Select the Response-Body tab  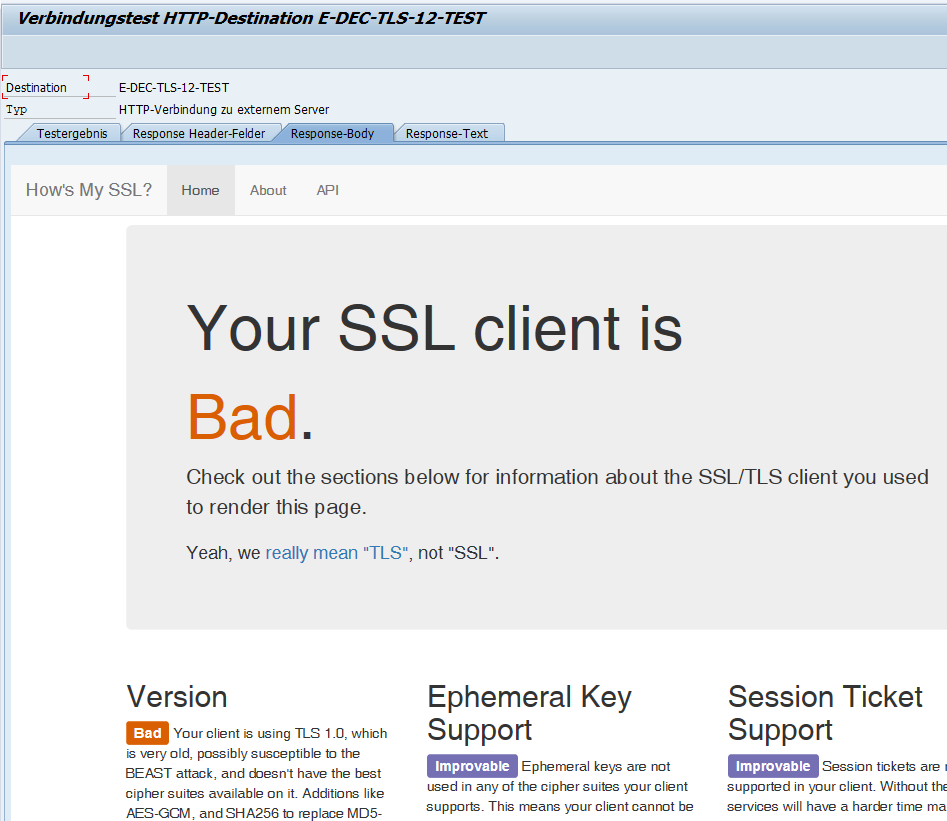click(x=336, y=131)
